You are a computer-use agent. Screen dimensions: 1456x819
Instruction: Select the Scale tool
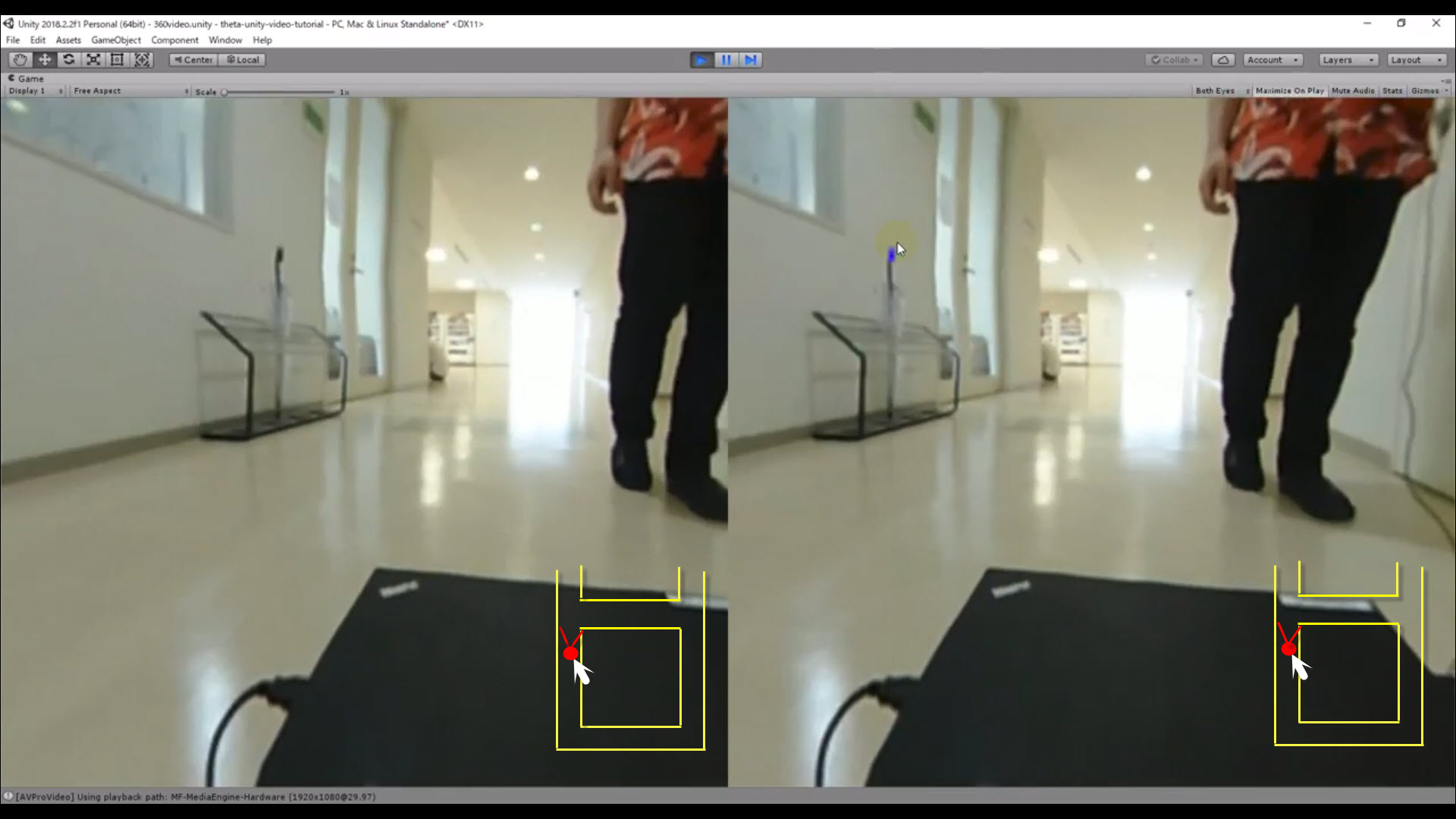click(x=93, y=60)
